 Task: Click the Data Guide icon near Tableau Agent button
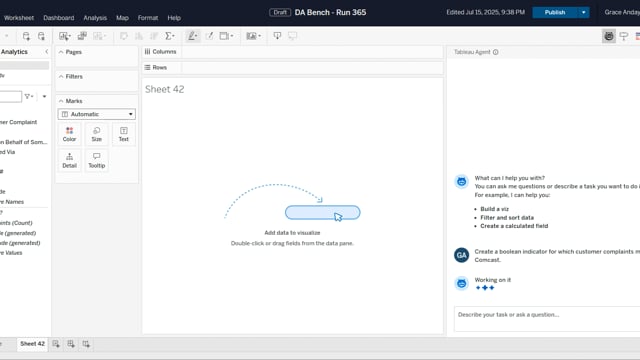(624, 36)
